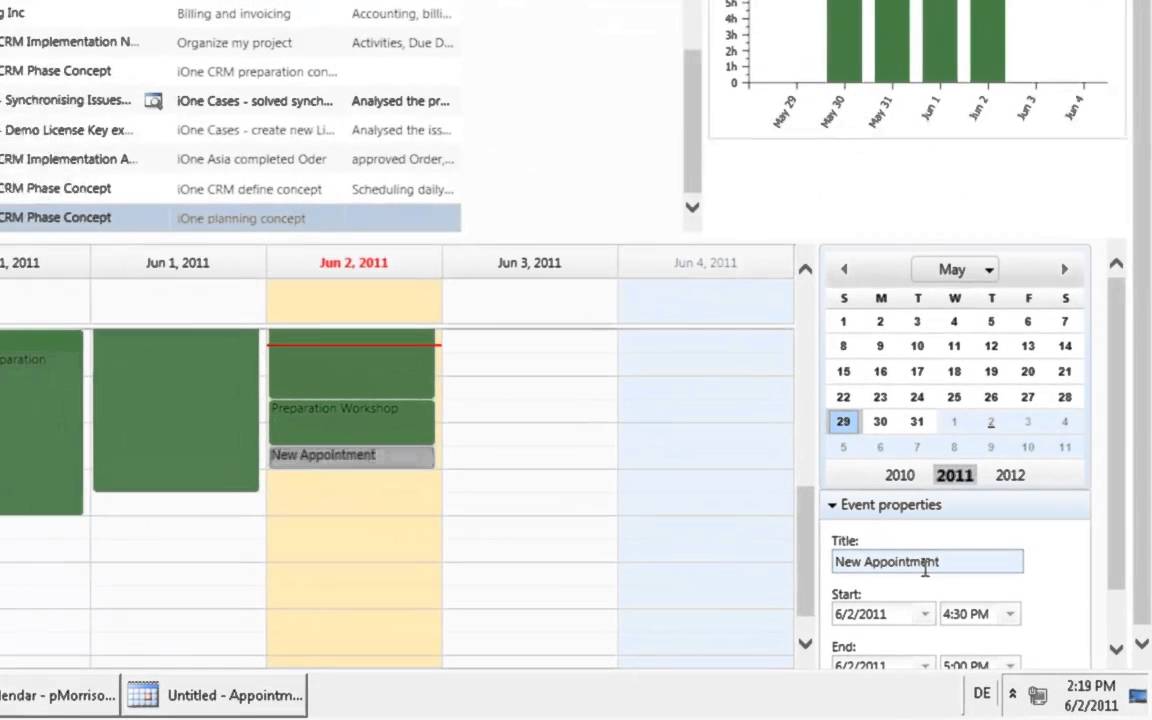Click the Jun 1, 2011 column header
The image size is (1152, 720).
tap(178, 263)
